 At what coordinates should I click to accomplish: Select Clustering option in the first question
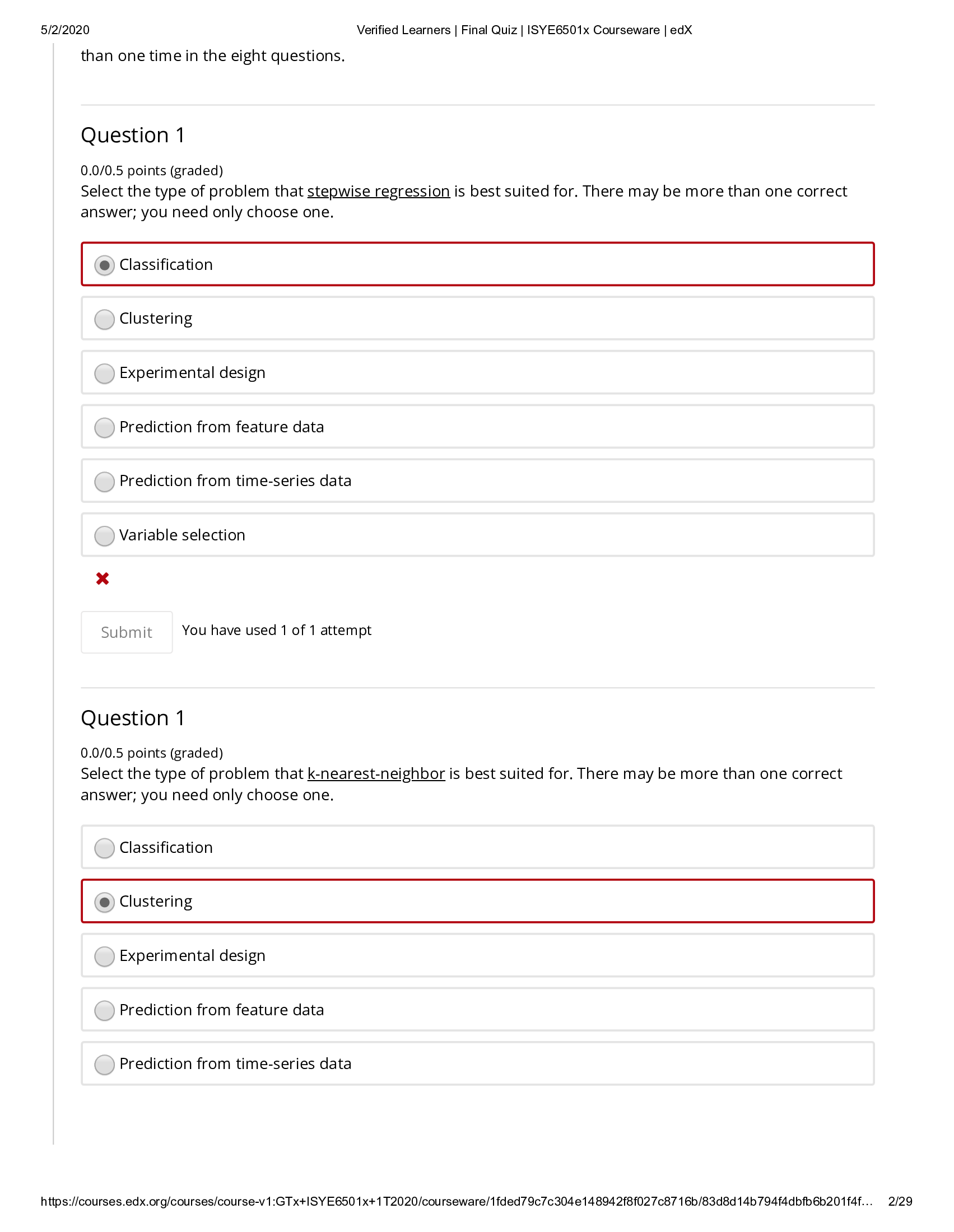pos(104,319)
